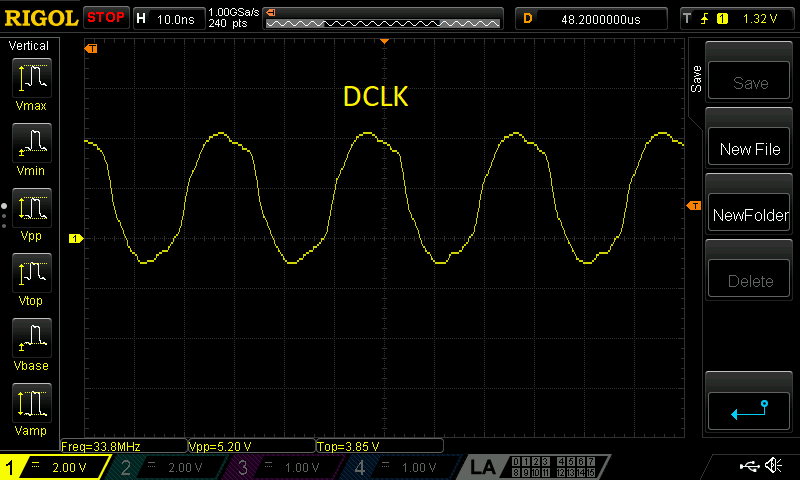The height and width of the screenshot is (480, 800).
Task: Click the vertical Save tab label
Action: coord(696,79)
